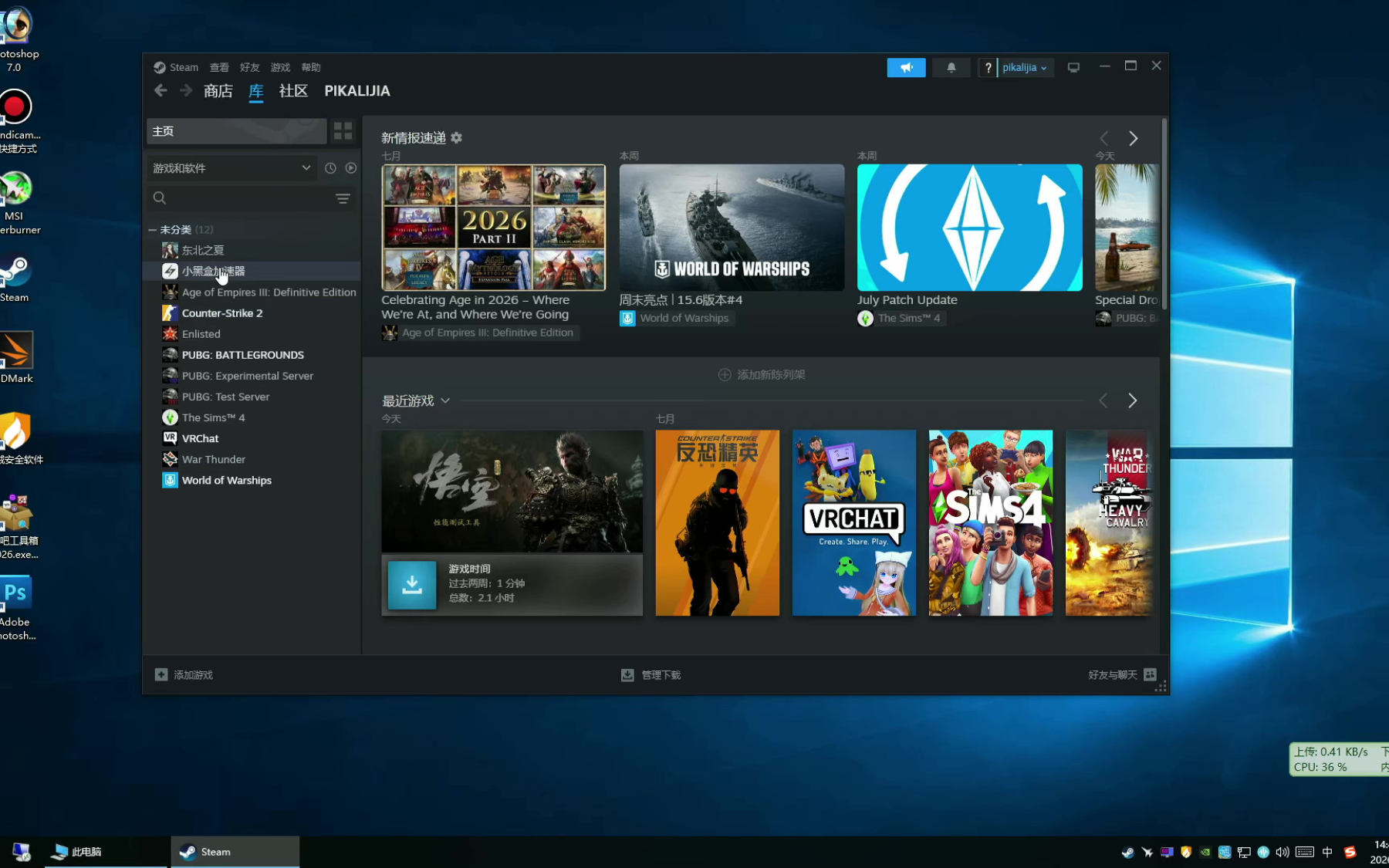Open the notifications bell
This screenshot has width=1389, height=868.
(x=951, y=68)
